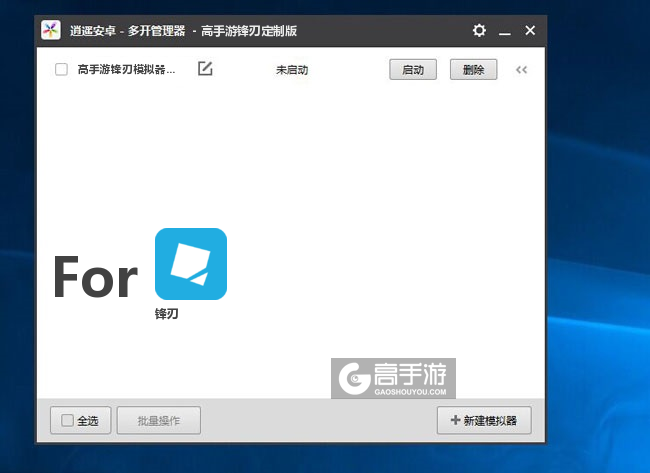Image resolution: width=650 pixels, height=473 pixels.
Task: Click the blue 锋刃 app icon
Action: click(x=191, y=264)
